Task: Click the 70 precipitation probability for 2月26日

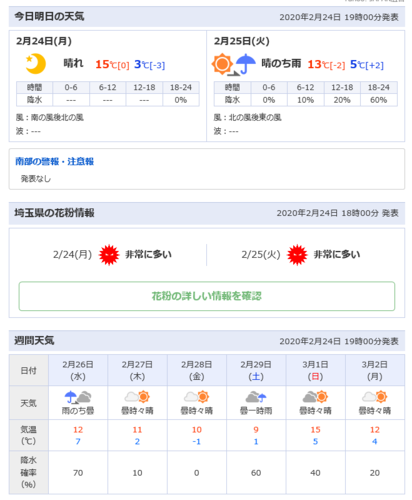Action: coord(78,473)
